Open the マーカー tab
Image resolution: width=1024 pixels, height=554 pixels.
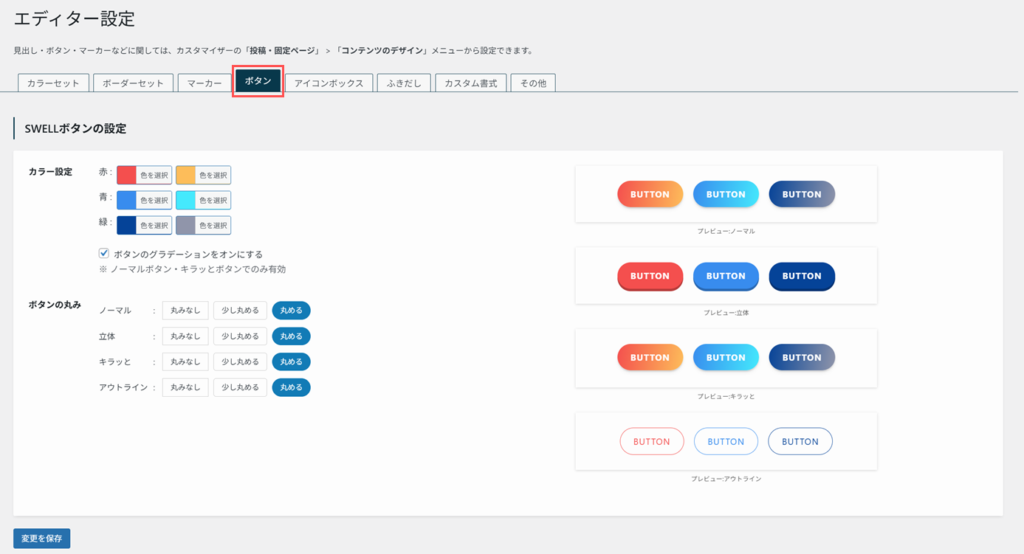click(204, 83)
